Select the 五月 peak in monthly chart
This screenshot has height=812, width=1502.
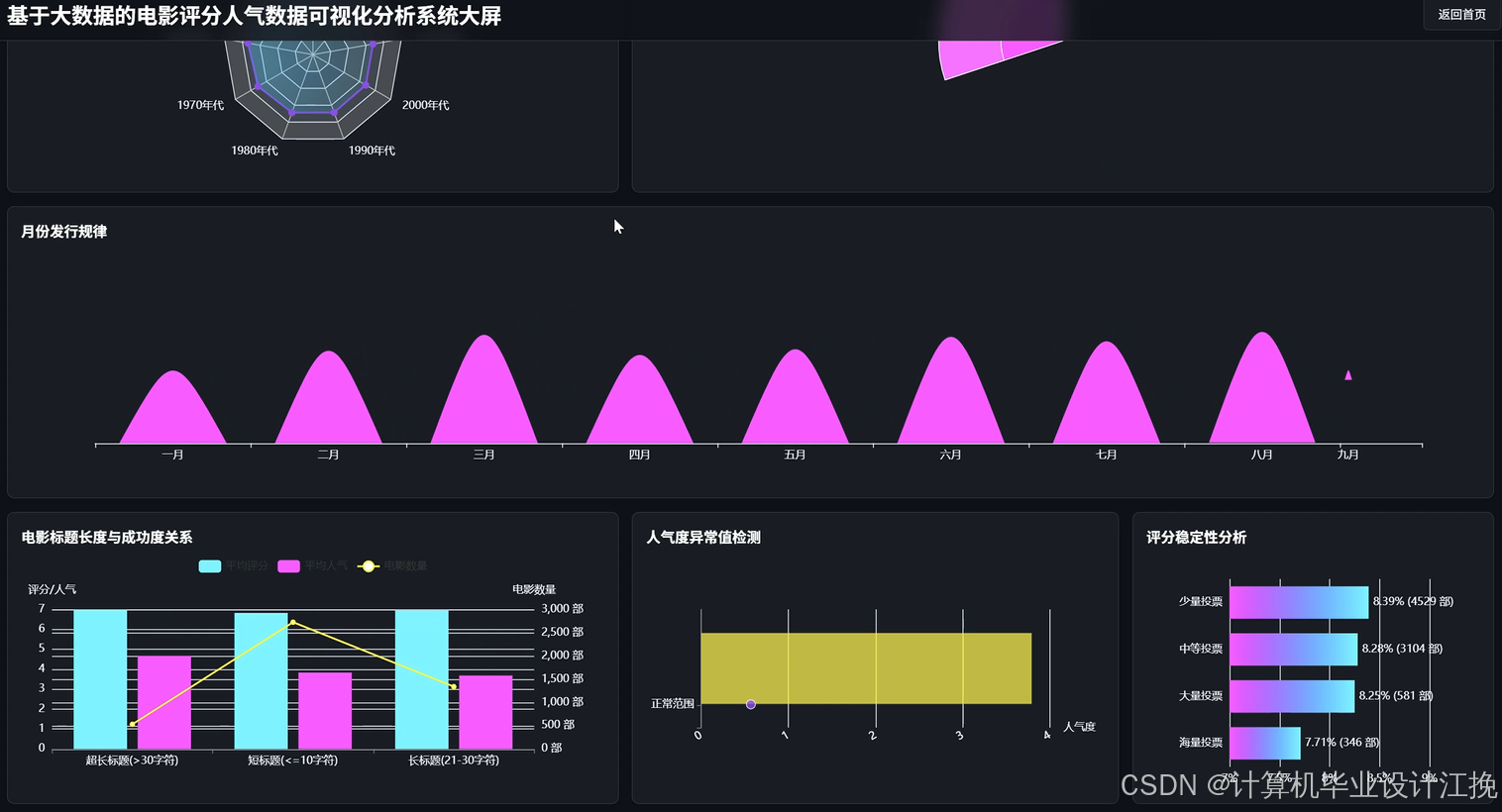tap(796, 403)
